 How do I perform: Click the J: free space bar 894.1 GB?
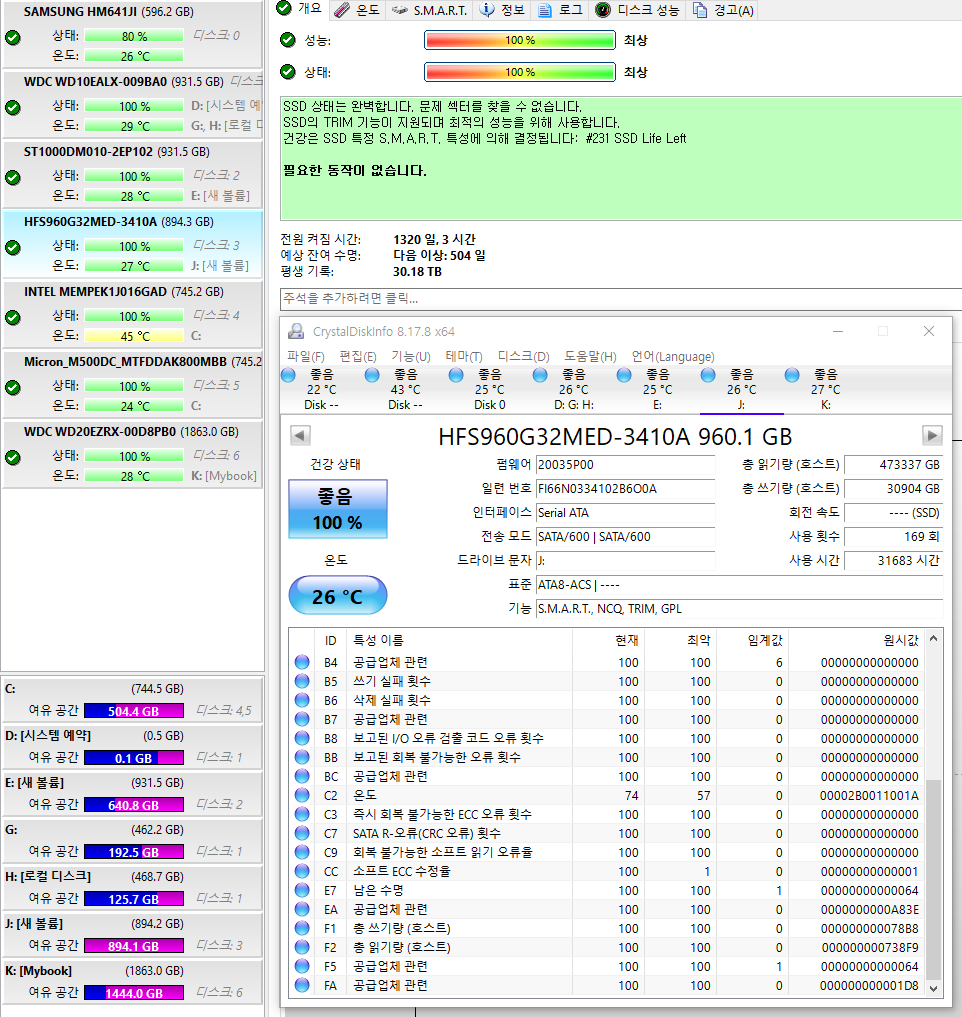click(x=134, y=946)
